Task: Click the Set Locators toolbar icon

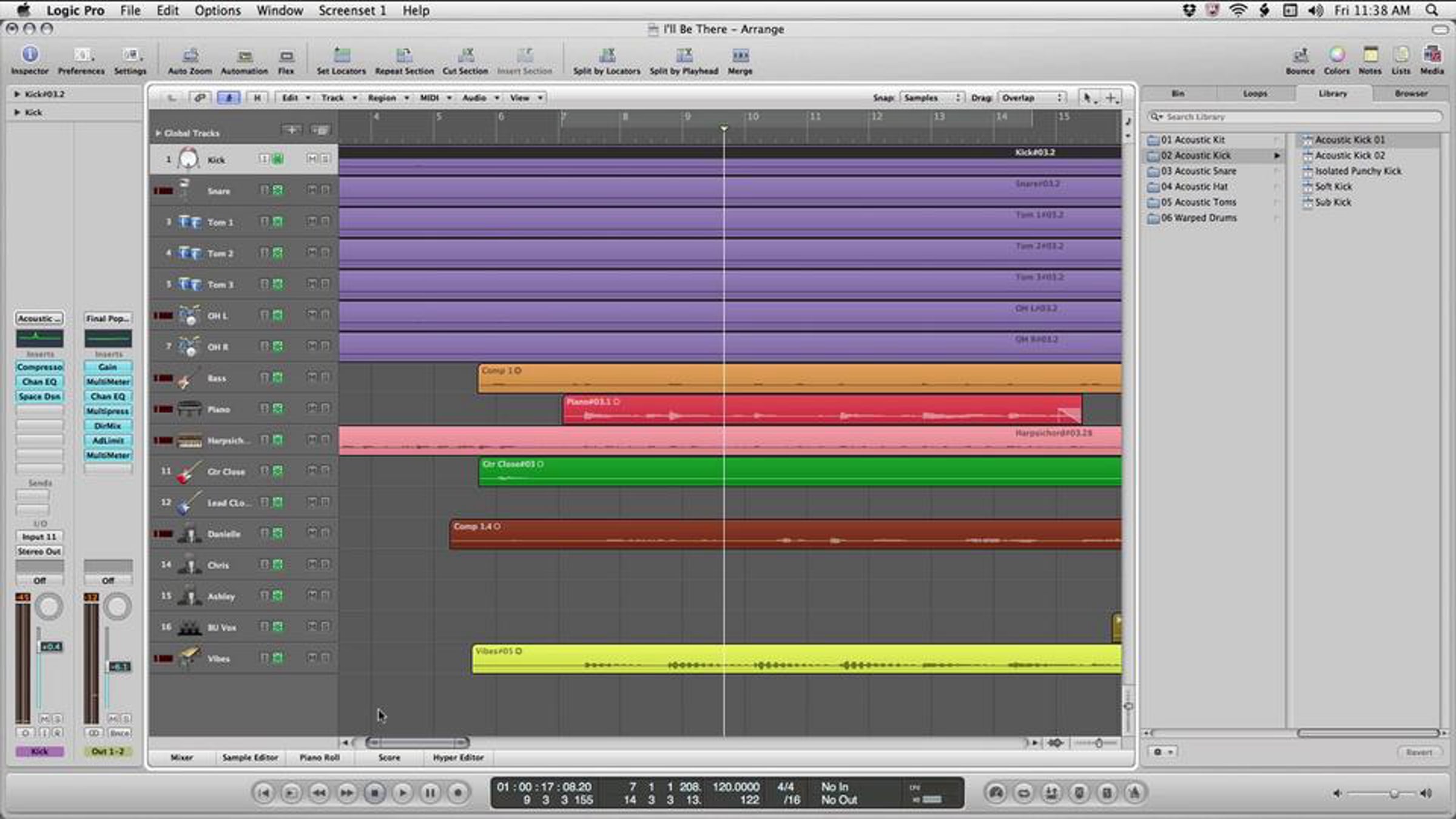Action: (341, 56)
